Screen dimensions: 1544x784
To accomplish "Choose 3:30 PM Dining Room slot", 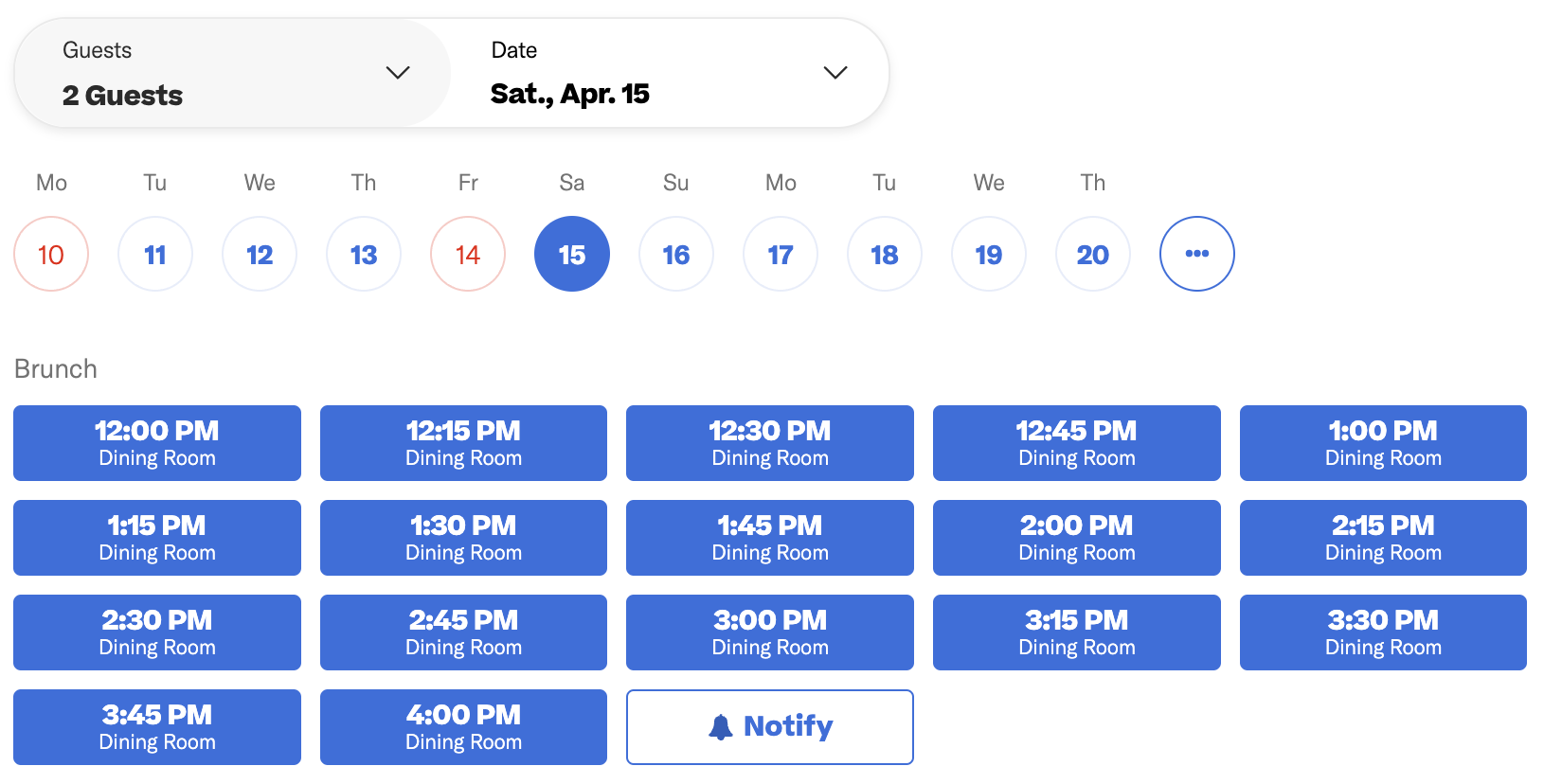I will (x=1383, y=633).
